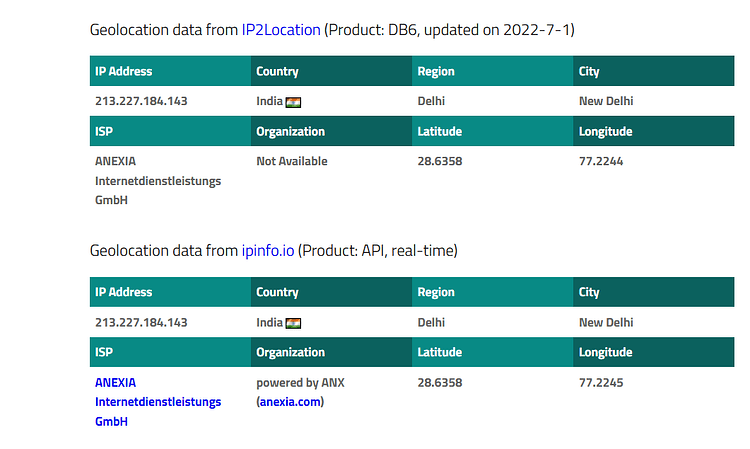Click longitude value 77.2244
The height and width of the screenshot is (449, 750).
point(601,161)
